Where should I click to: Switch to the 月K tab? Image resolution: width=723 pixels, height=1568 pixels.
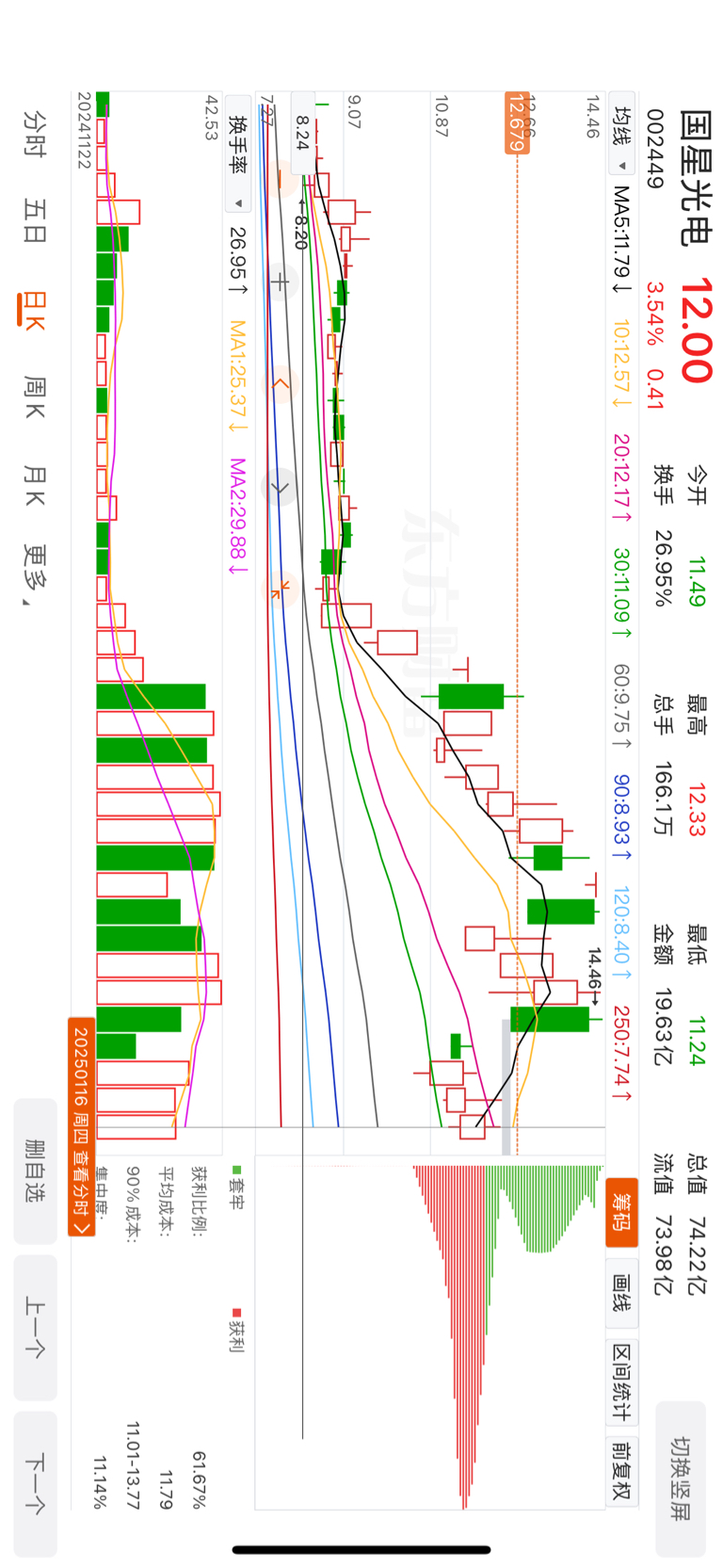click(34, 485)
